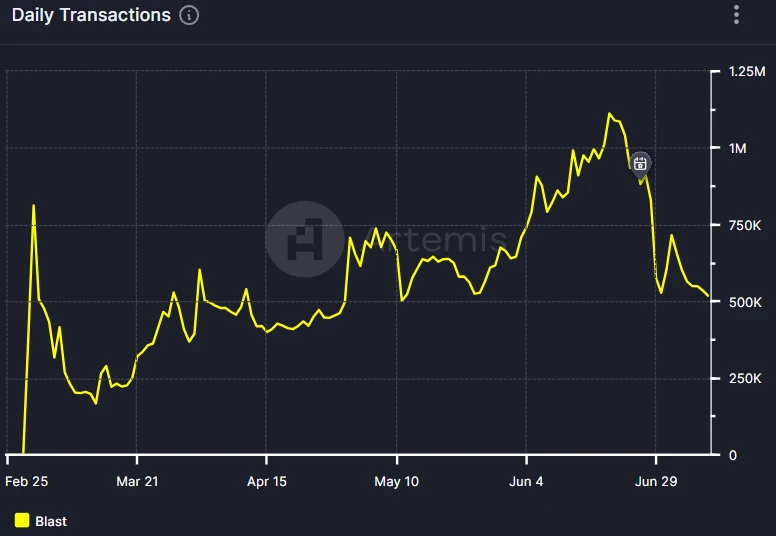
Task: Click the yellow Blast legend swatch
Action: (x=22, y=520)
